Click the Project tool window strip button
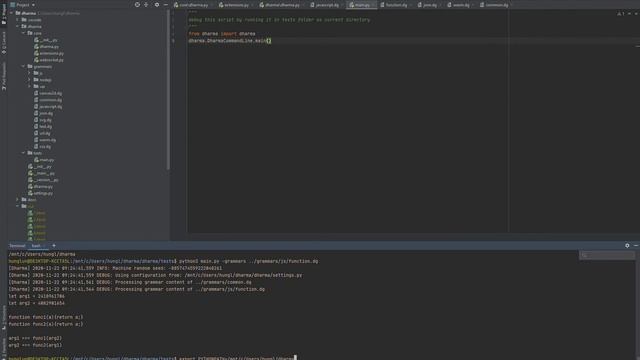640x360 pixels. click(x=4, y=14)
